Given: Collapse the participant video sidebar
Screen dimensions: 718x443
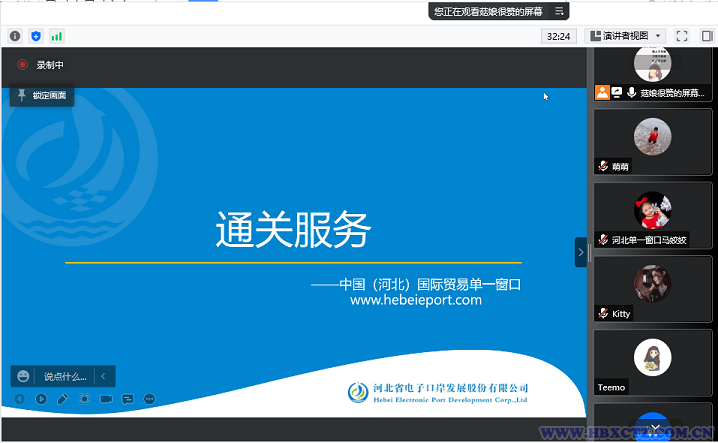Looking at the screenshot, I should [580, 252].
